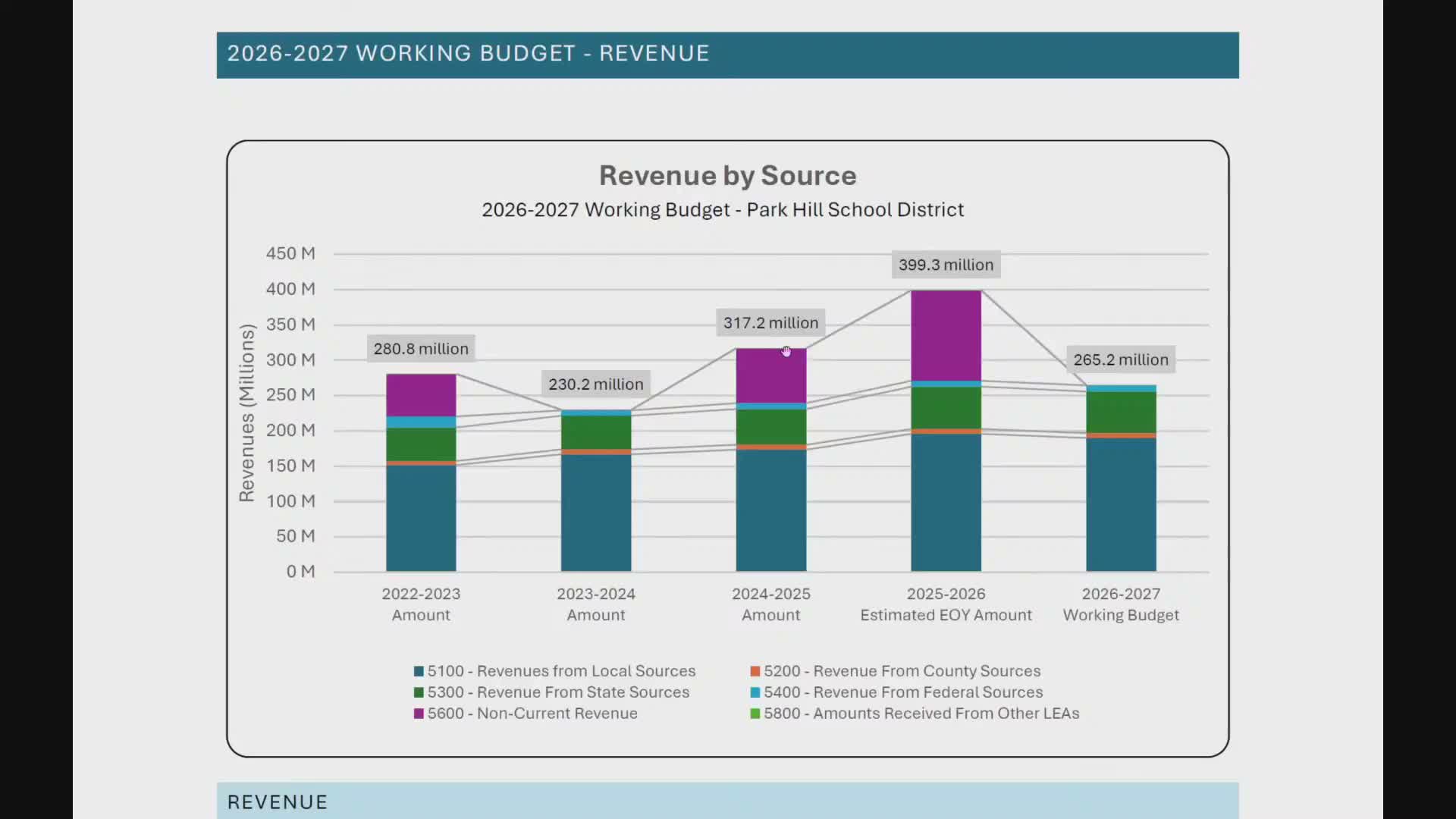
Task: Select the 2025-2026 Estimated EOY Amount label
Action: coord(946,604)
